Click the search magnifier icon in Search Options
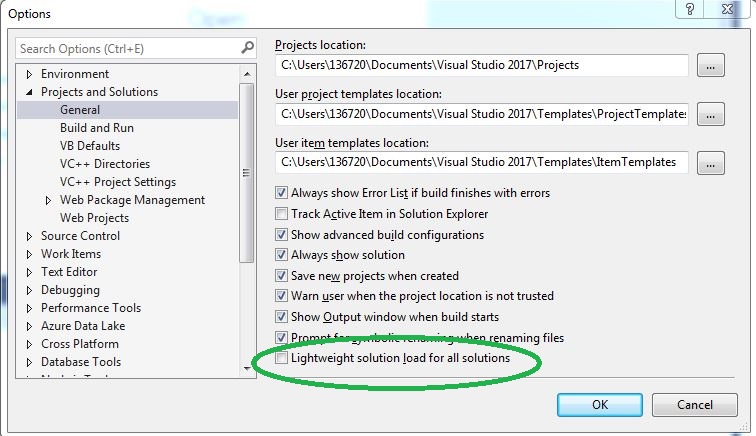The image size is (756, 436). 247,48
